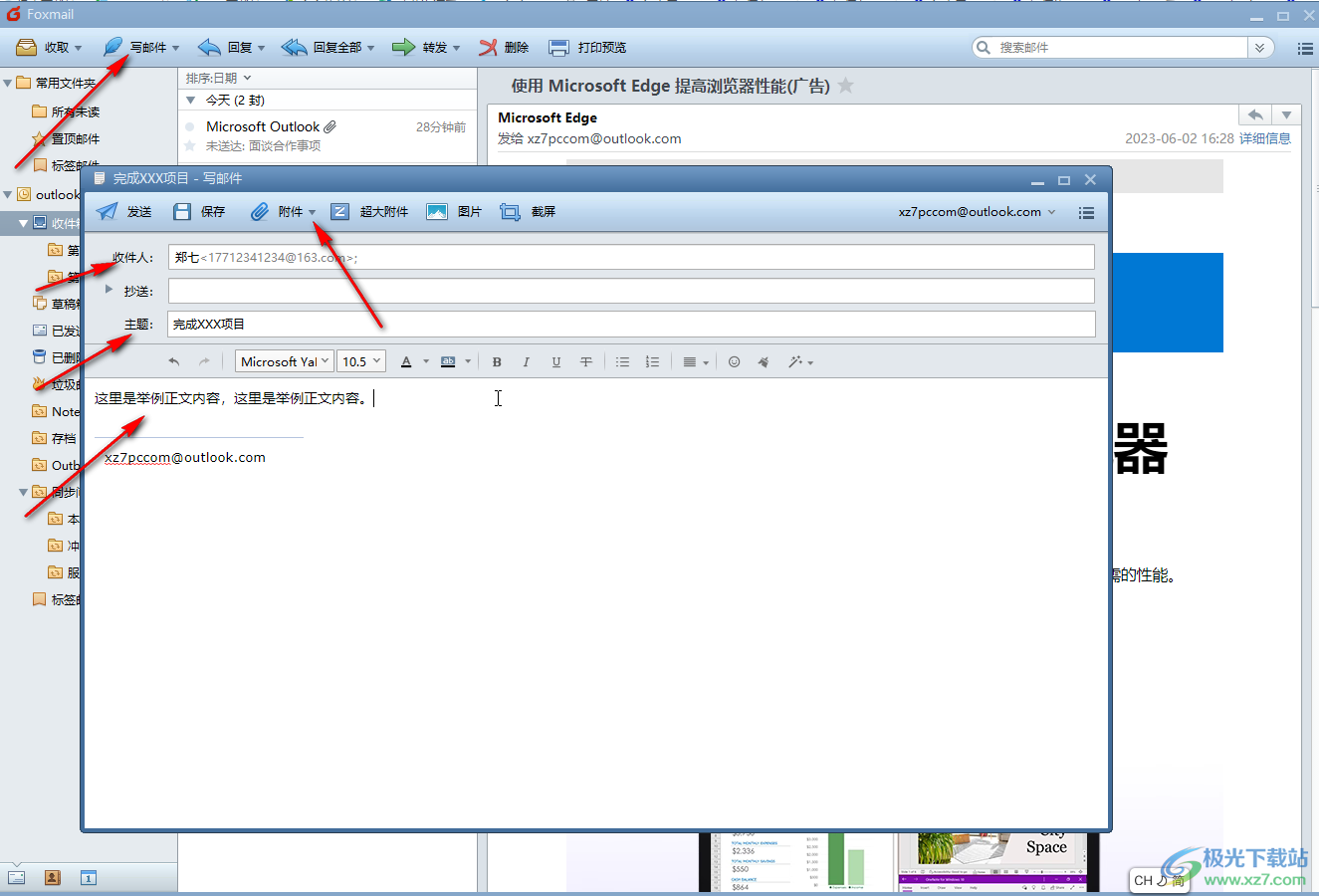Toggle strikethrough formatting

pyautogui.click(x=585, y=362)
